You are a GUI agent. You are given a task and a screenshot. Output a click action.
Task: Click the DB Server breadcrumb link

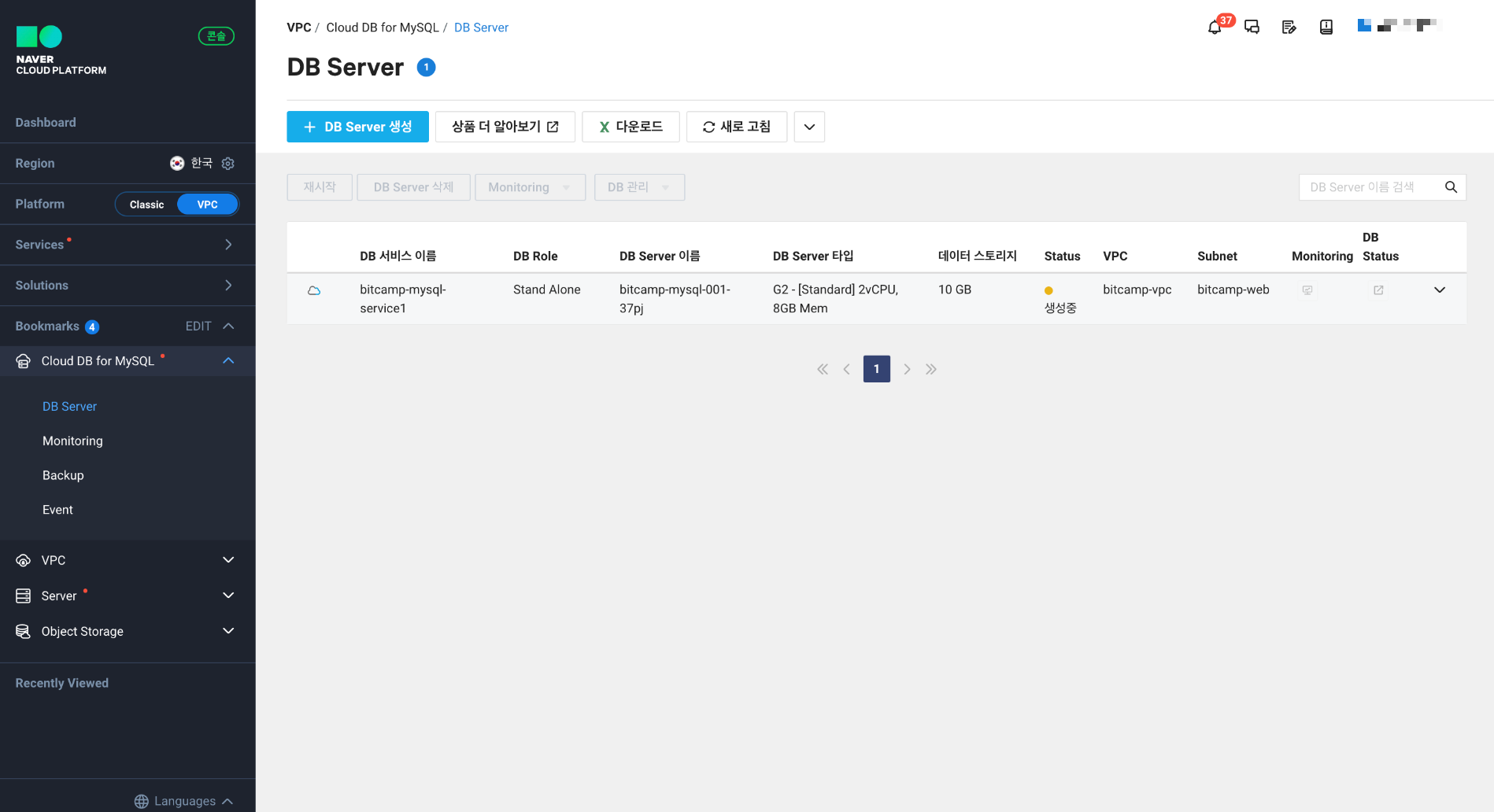pyautogui.click(x=481, y=28)
